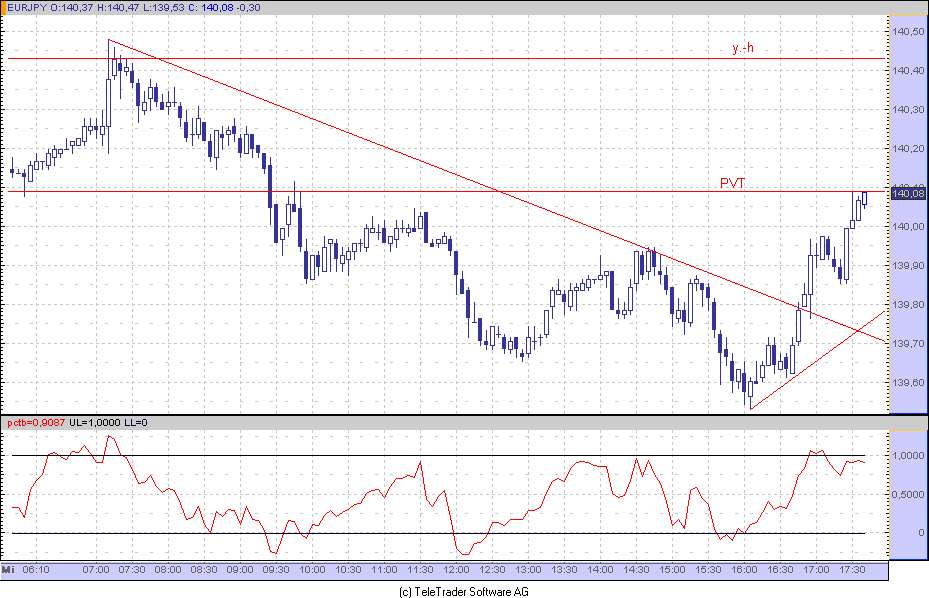Select the 17:30 time axis marker
The width and height of the screenshot is (929, 598).
(x=852, y=569)
